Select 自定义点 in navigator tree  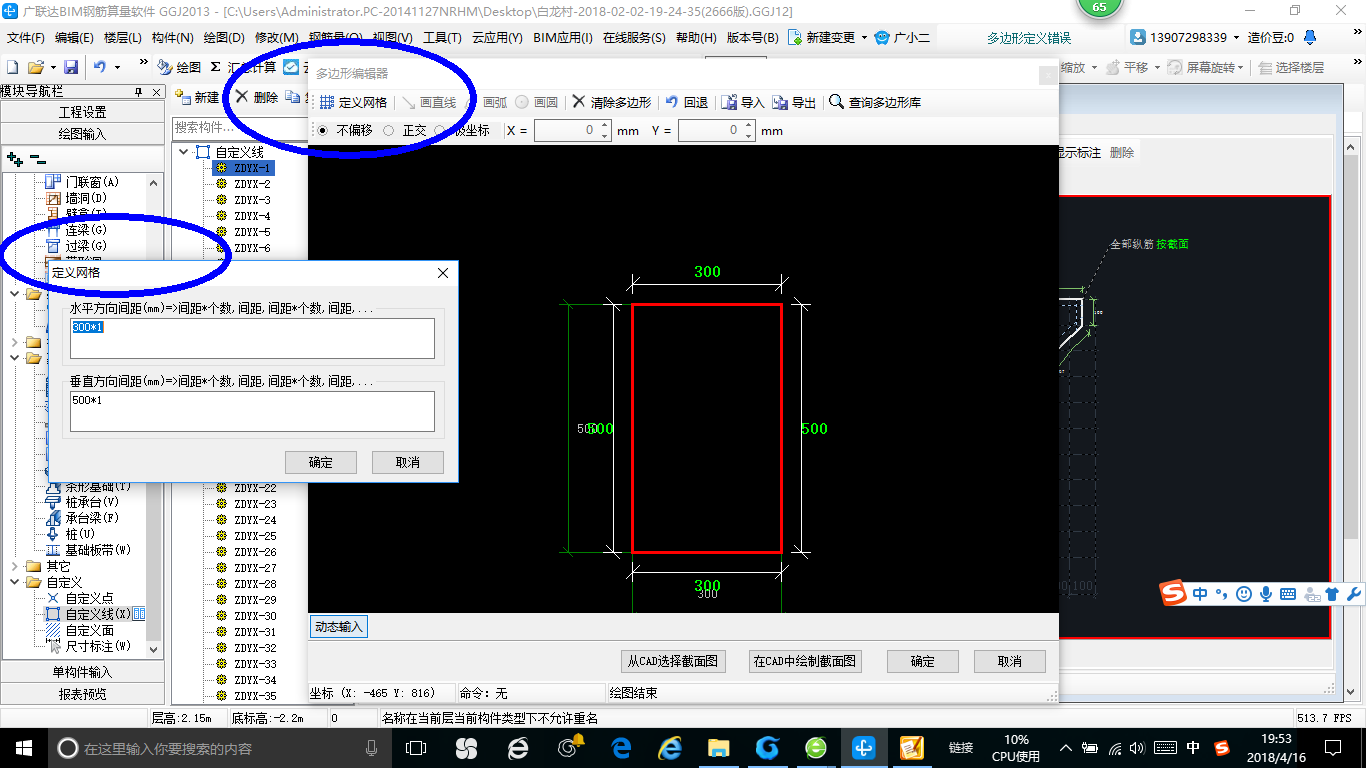80,598
